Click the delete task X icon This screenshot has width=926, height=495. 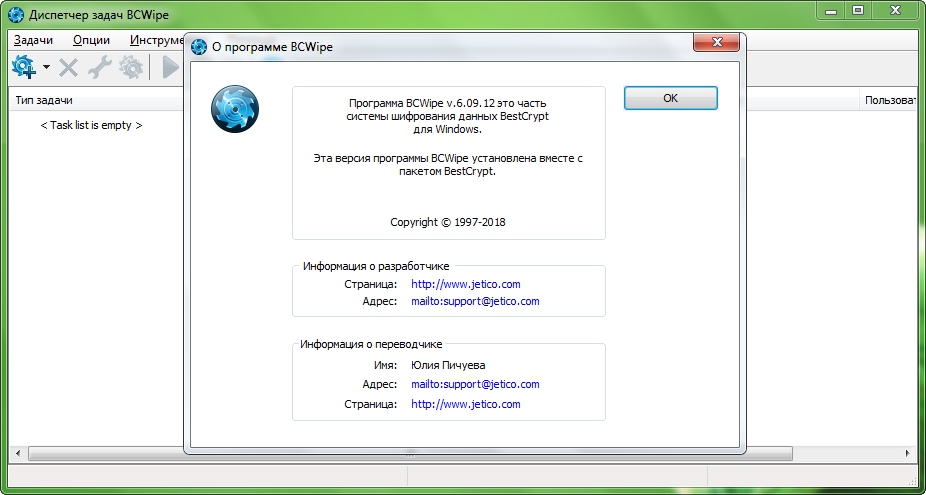69,67
